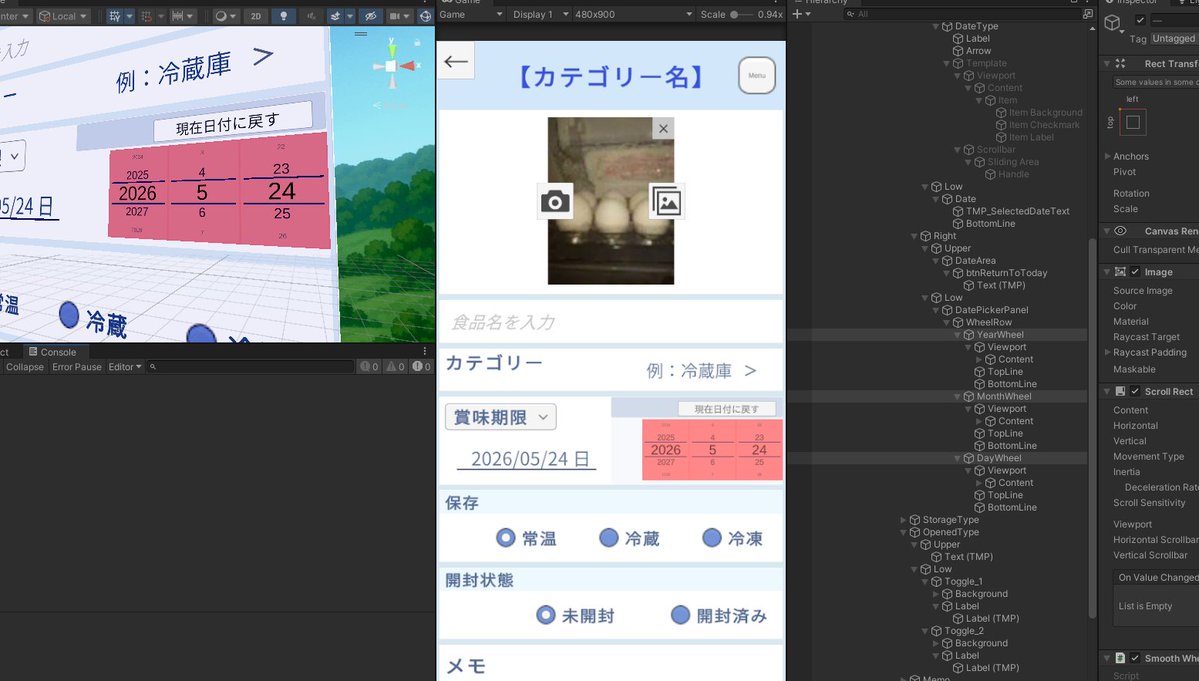1199x681 pixels.
Task: Adjust the Game view Scale slider
Action: [x=741, y=15]
